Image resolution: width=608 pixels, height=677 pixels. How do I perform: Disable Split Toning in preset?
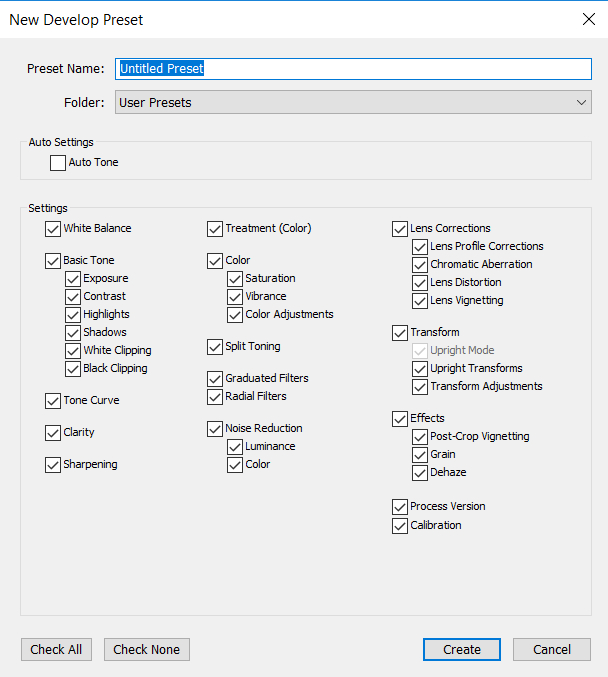(215, 347)
